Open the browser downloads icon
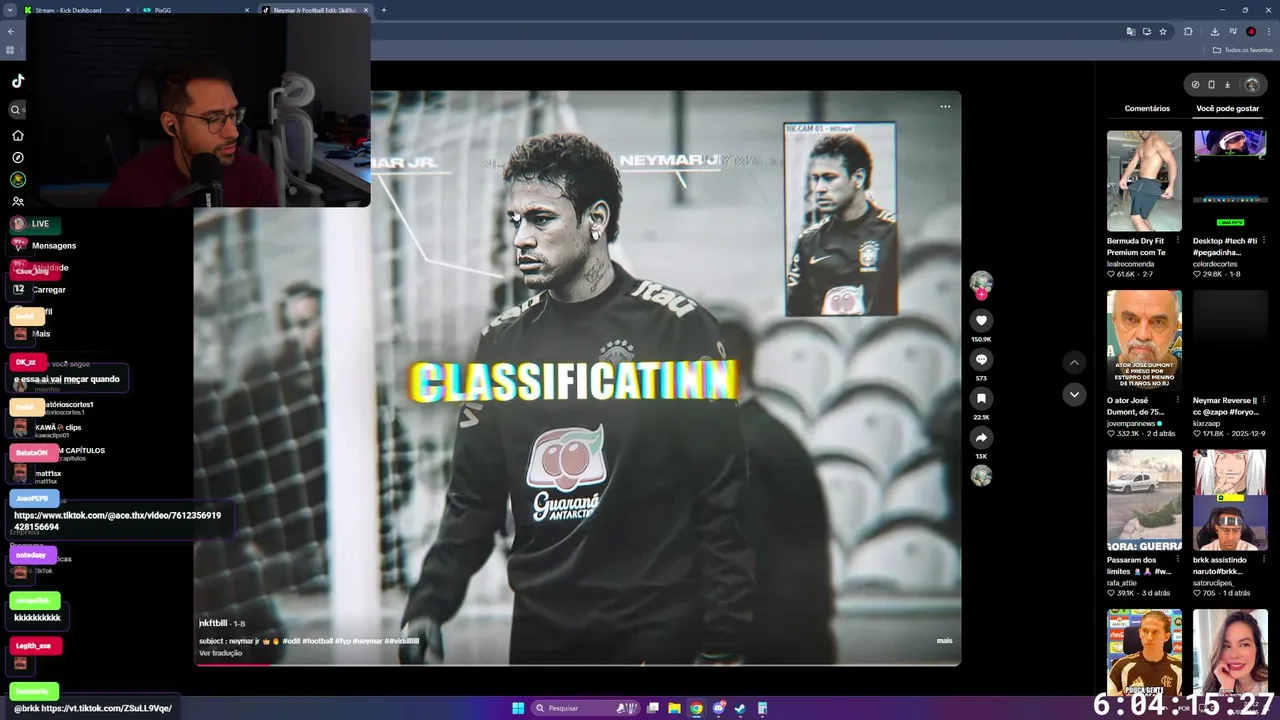 pos(1214,32)
